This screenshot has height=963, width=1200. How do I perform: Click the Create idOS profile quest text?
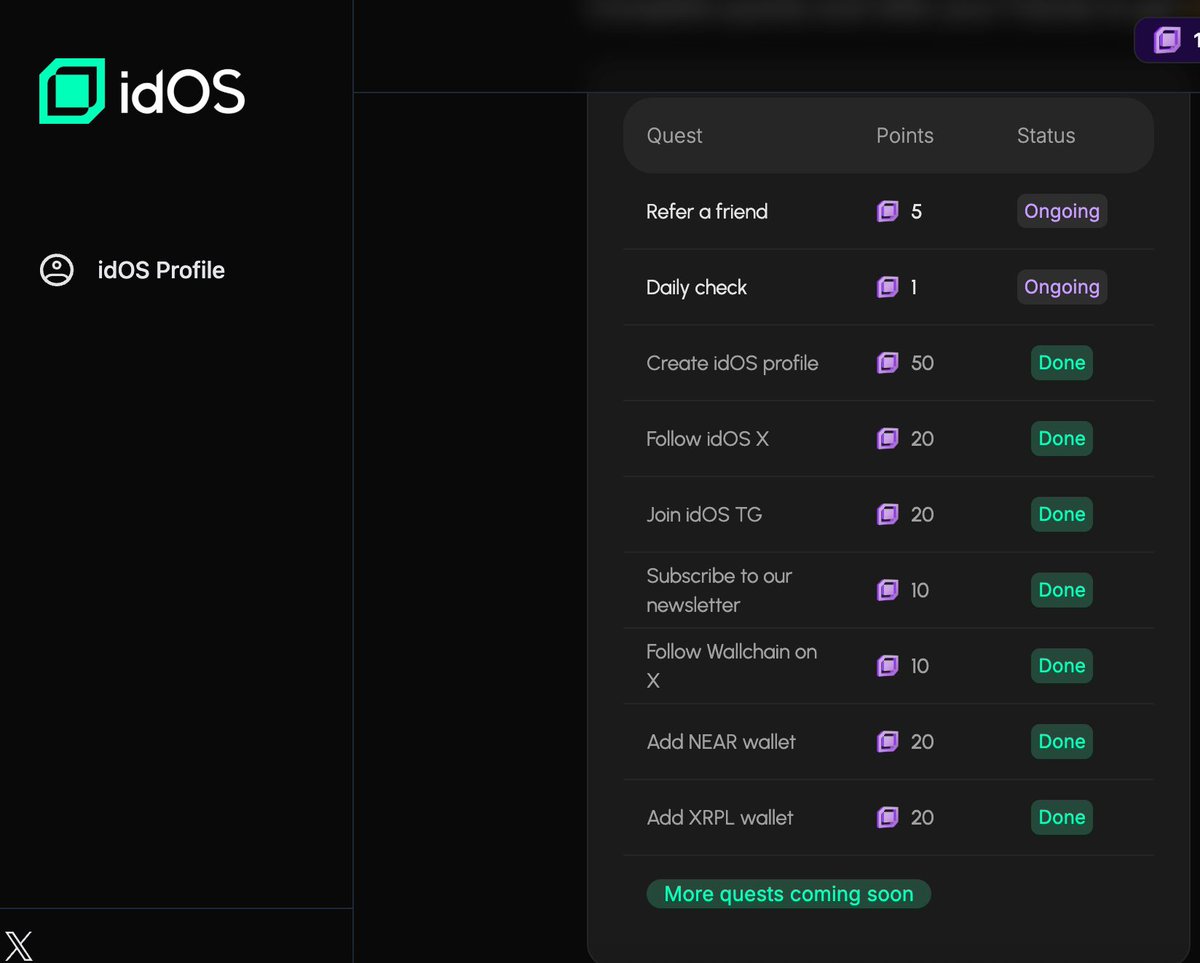(x=732, y=363)
